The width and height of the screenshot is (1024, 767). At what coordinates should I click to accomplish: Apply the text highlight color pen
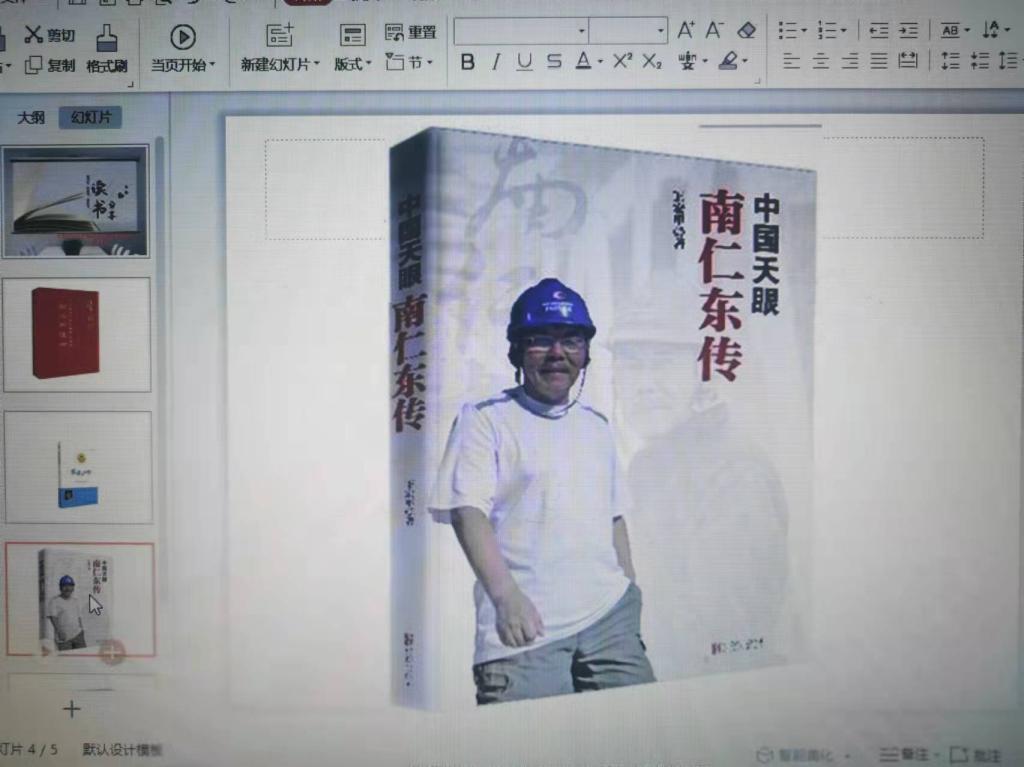tap(728, 61)
